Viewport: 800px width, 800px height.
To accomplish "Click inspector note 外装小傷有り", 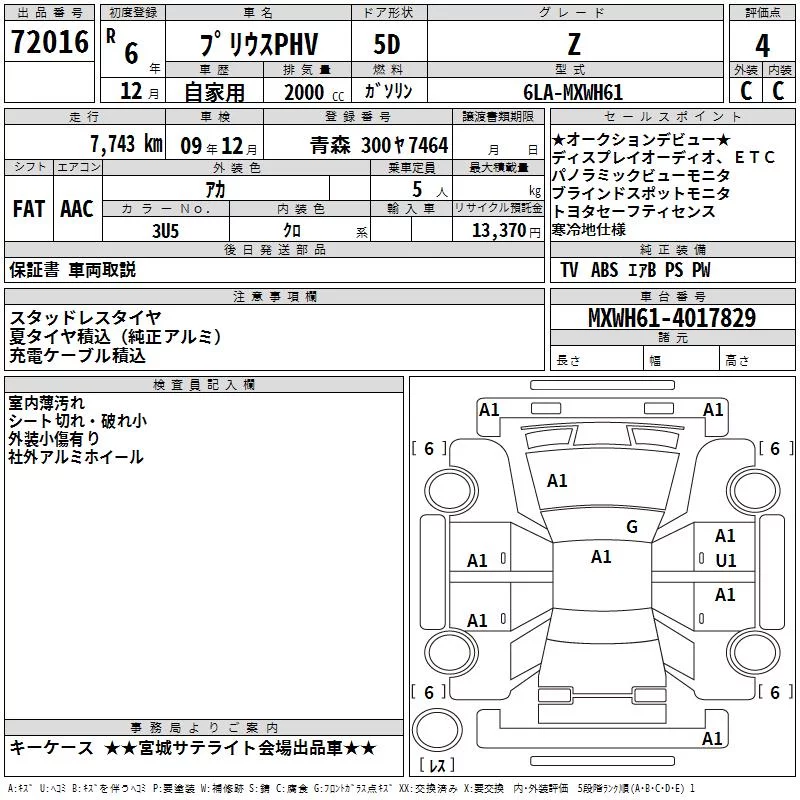I will pyautogui.click(x=54, y=439).
